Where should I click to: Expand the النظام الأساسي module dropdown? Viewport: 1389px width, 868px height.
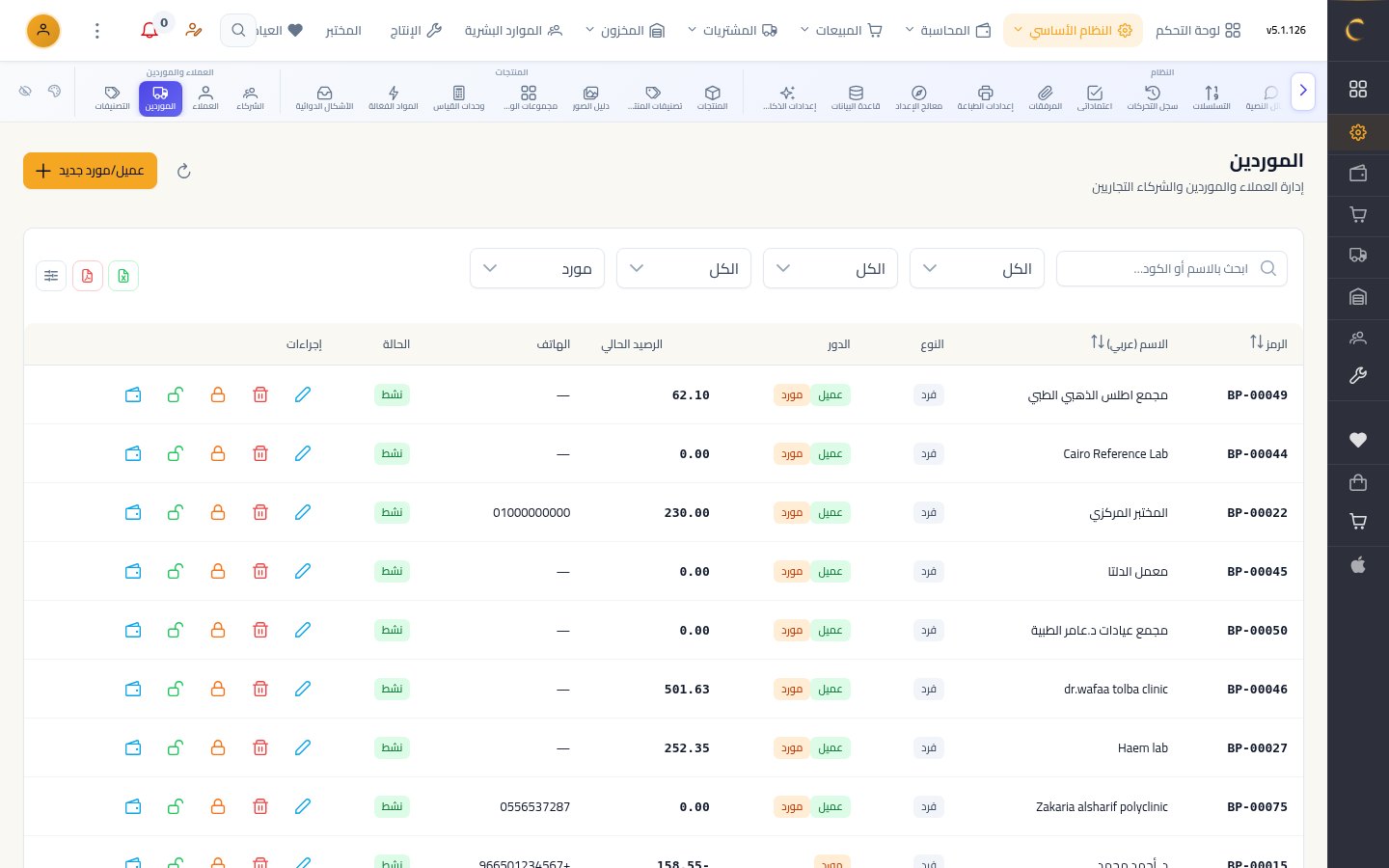1073,31
